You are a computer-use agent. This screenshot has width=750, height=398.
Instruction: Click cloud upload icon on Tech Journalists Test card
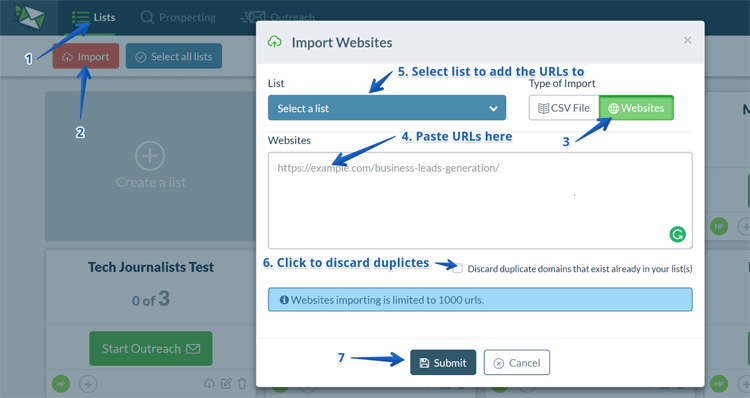[x=209, y=384]
